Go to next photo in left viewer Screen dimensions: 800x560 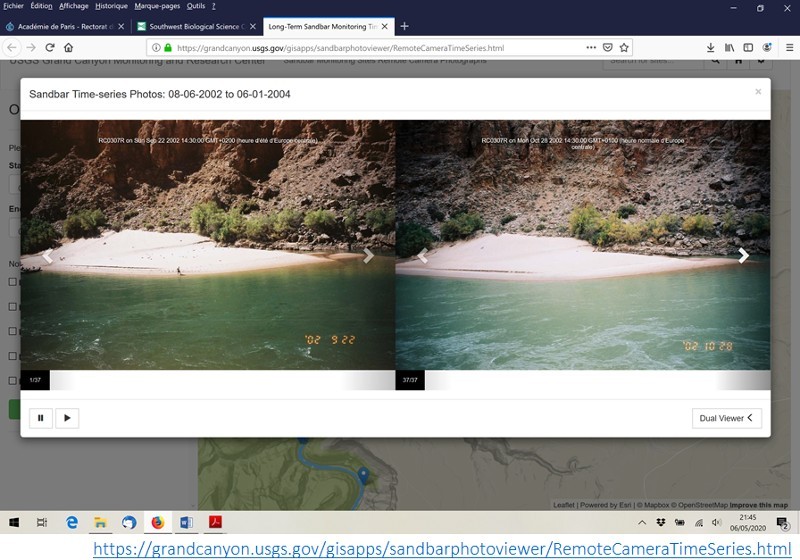tap(368, 256)
